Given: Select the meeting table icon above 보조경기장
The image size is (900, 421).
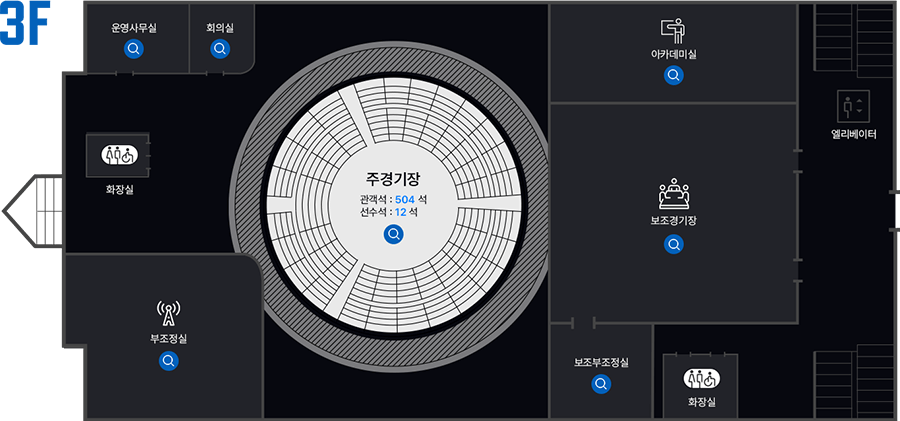Looking at the screenshot, I should [674, 194].
